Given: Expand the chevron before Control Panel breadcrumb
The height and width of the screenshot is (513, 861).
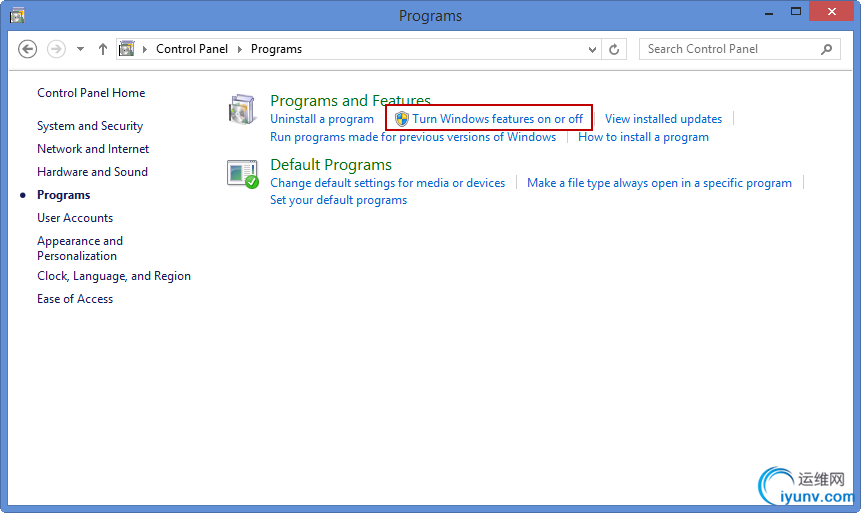Looking at the screenshot, I should tap(145, 49).
